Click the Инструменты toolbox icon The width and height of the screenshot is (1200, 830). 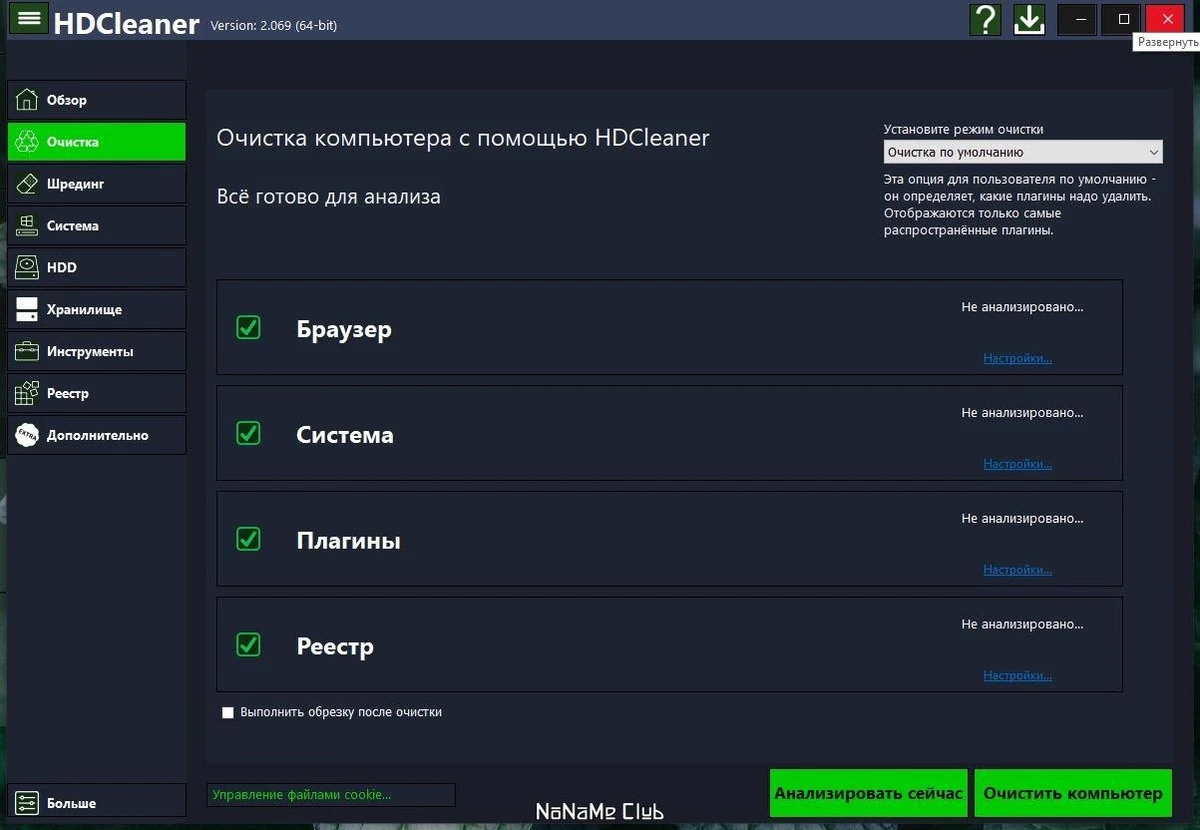tap(27, 352)
